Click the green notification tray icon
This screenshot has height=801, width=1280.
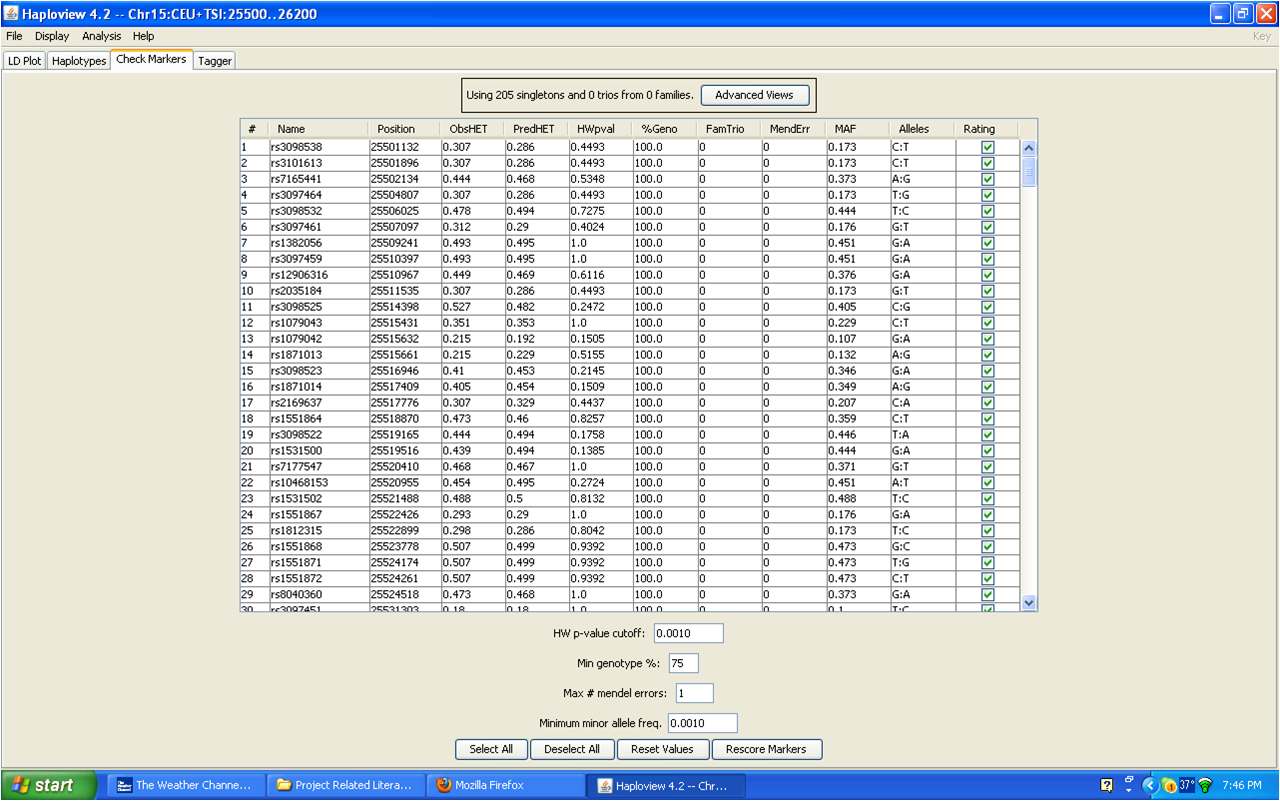(x=1168, y=785)
